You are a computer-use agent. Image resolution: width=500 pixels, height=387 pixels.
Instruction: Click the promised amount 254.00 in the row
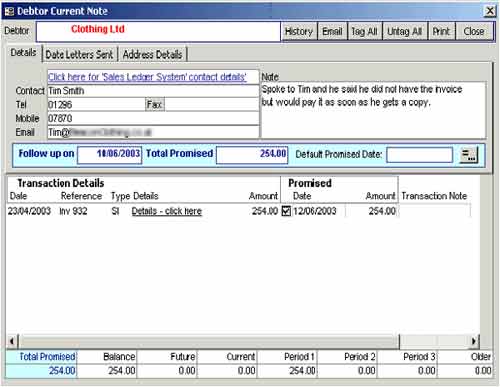[382, 211]
